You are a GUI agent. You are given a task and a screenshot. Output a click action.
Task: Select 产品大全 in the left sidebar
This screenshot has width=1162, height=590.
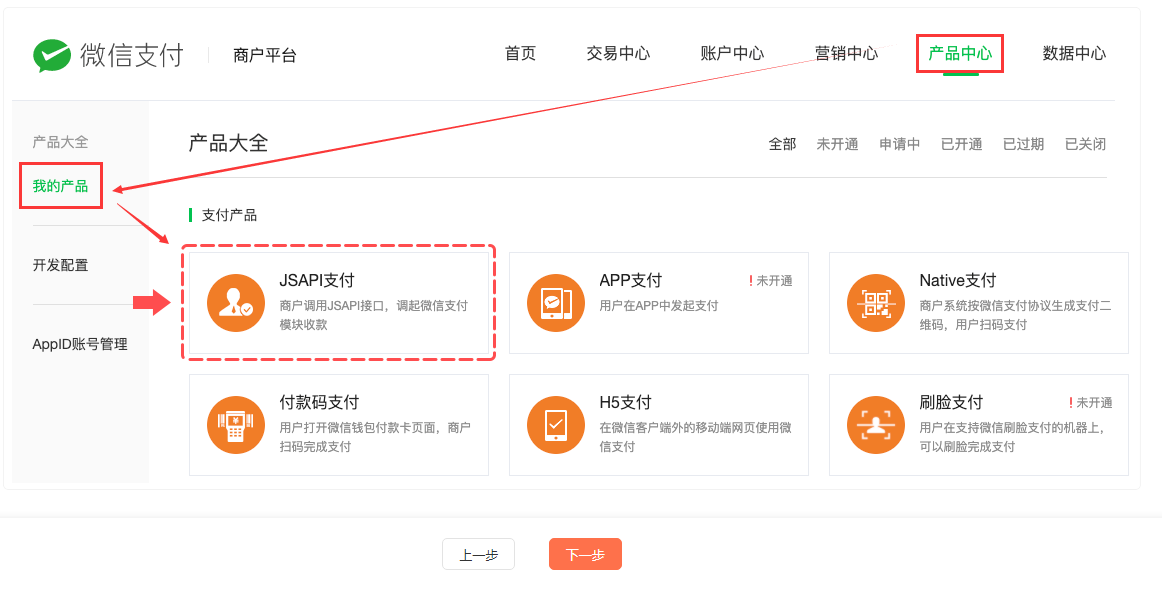(x=60, y=142)
